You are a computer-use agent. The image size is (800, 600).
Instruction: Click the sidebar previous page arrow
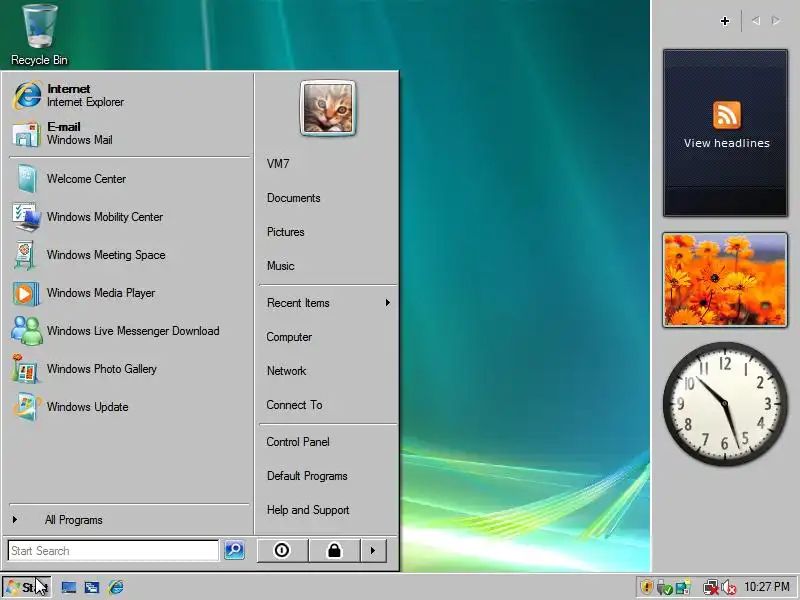coord(756,21)
